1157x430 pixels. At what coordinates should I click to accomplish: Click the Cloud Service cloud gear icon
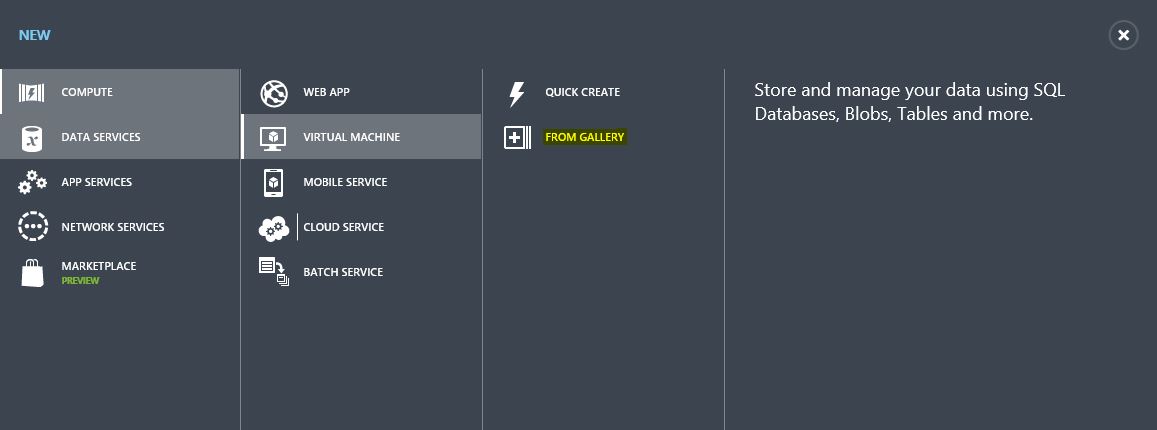(x=274, y=228)
